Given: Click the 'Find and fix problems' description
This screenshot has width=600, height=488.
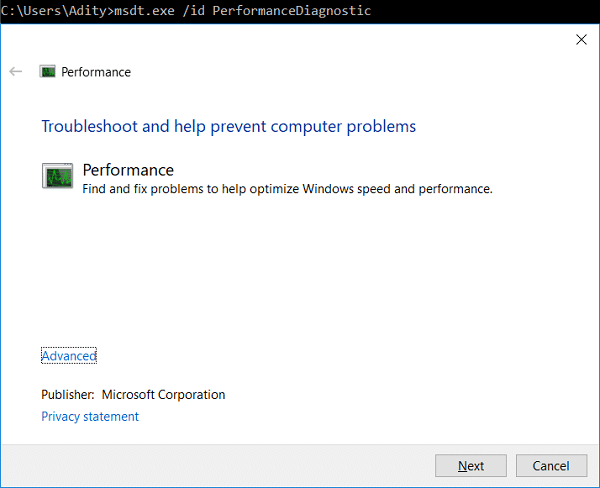Looking at the screenshot, I should (x=287, y=189).
